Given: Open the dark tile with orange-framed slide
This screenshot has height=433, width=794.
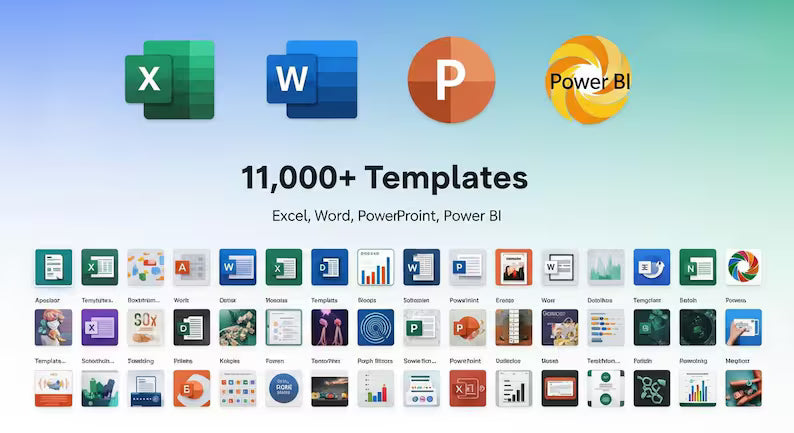Looking at the screenshot, I should coord(560,388).
